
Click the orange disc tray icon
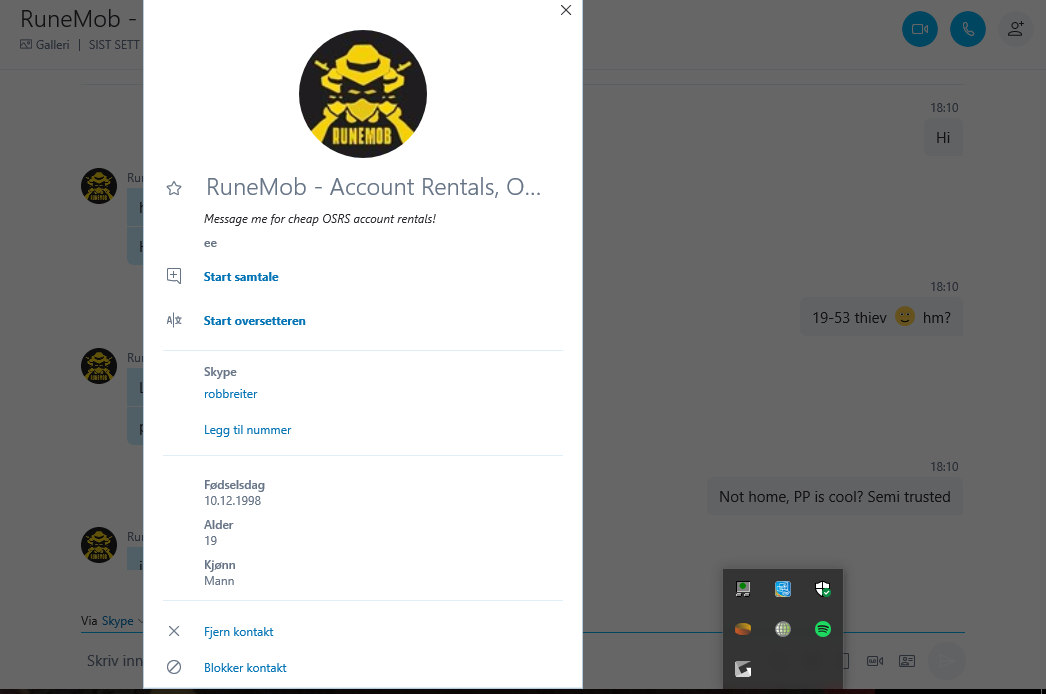(x=743, y=629)
